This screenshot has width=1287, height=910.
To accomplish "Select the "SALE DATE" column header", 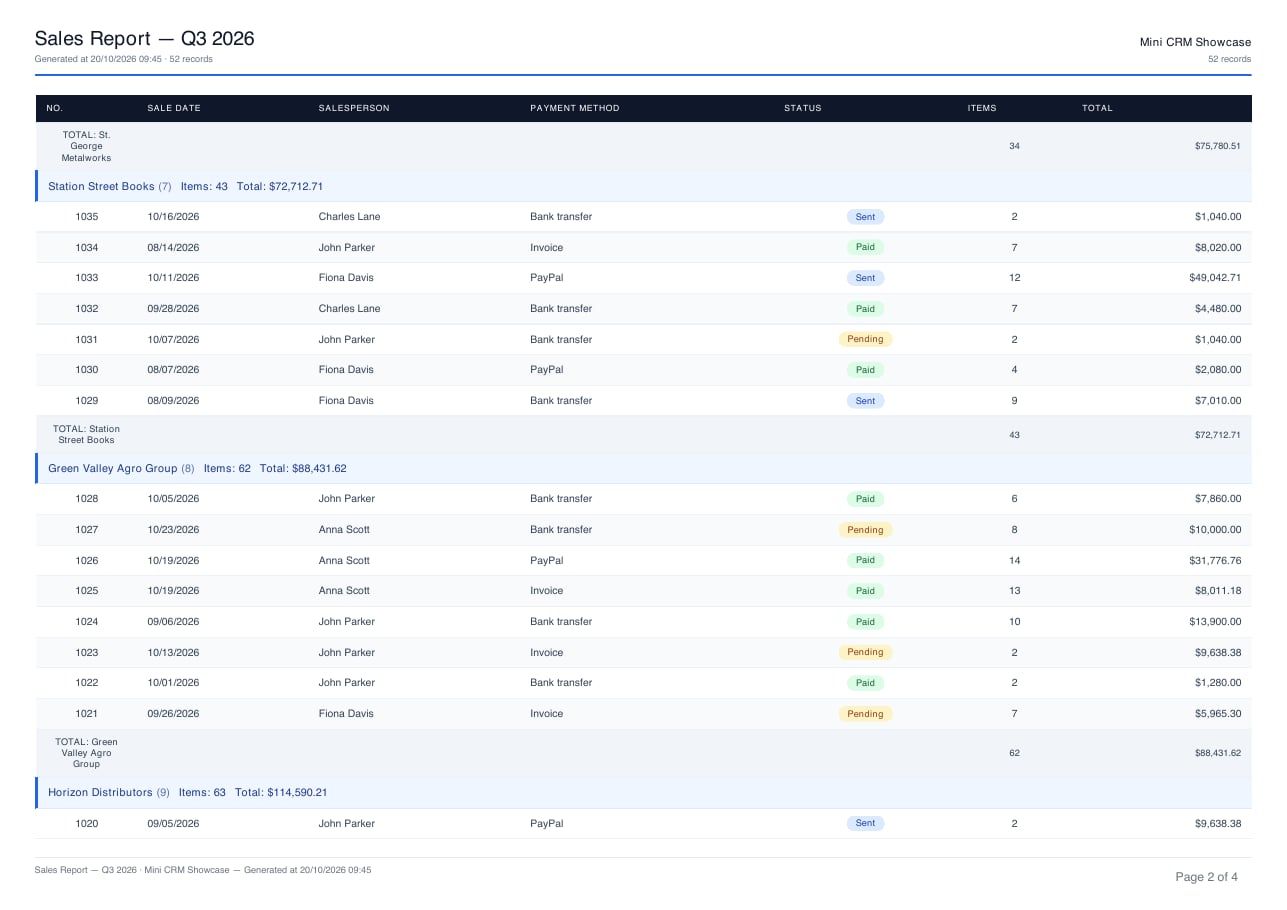I will (x=174, y=108).
